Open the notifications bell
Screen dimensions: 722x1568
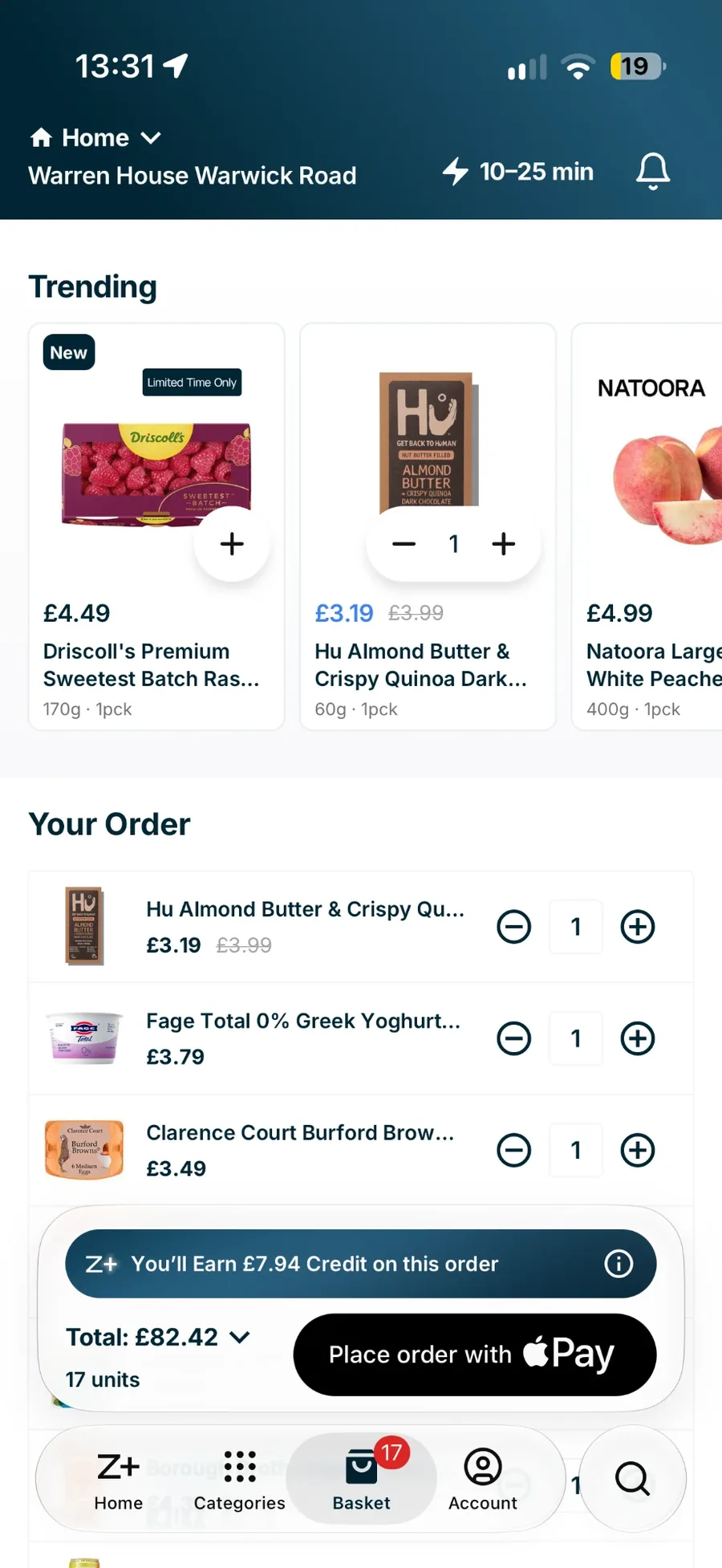[x=653, y=171]
